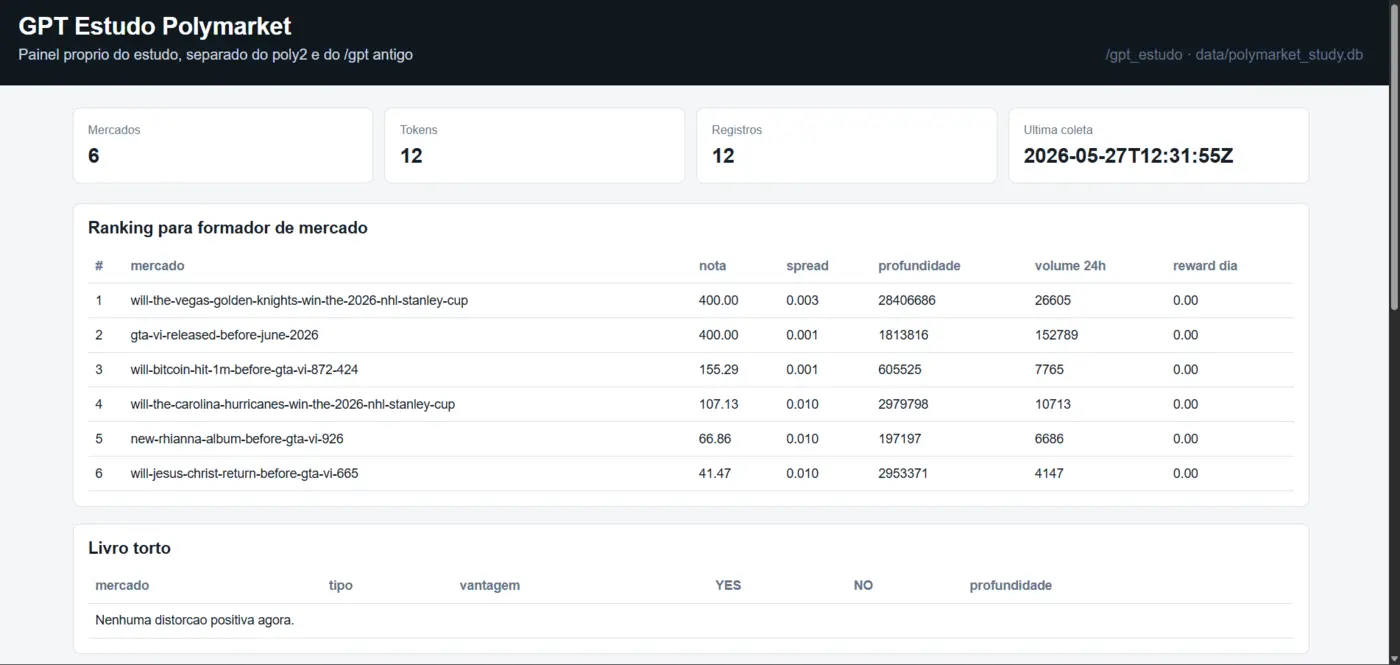Click the nota column header
The image size is (1400, 665).
pyautogui.click(x=712, y=266)
